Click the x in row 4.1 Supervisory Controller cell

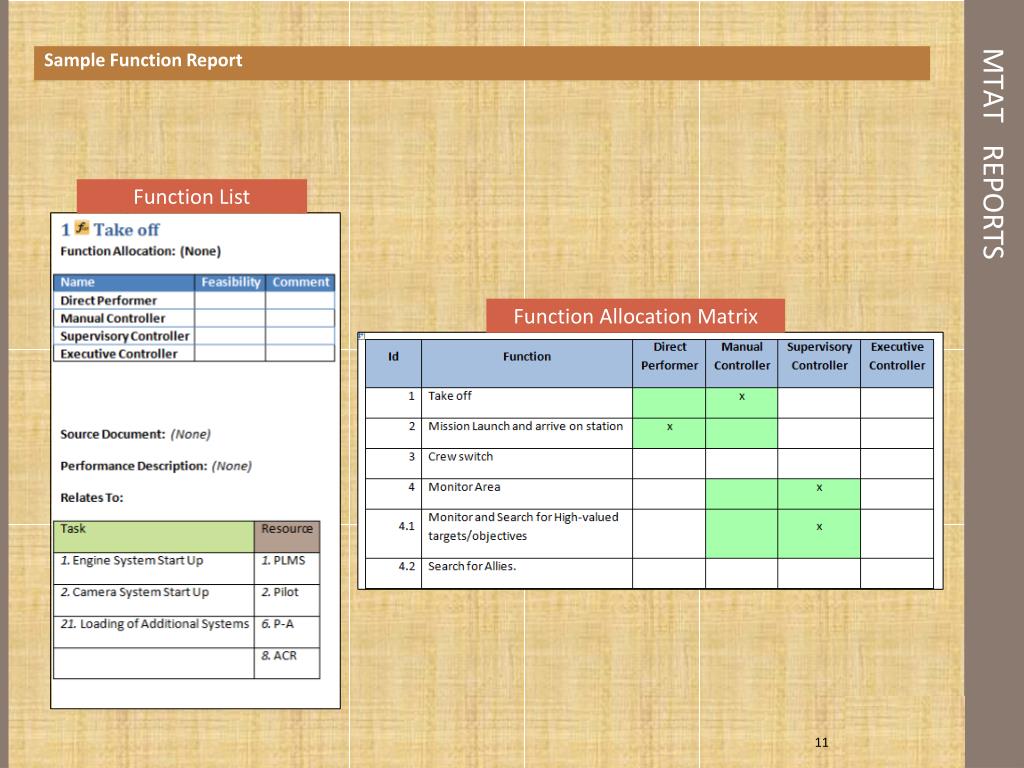pos(819,527)
